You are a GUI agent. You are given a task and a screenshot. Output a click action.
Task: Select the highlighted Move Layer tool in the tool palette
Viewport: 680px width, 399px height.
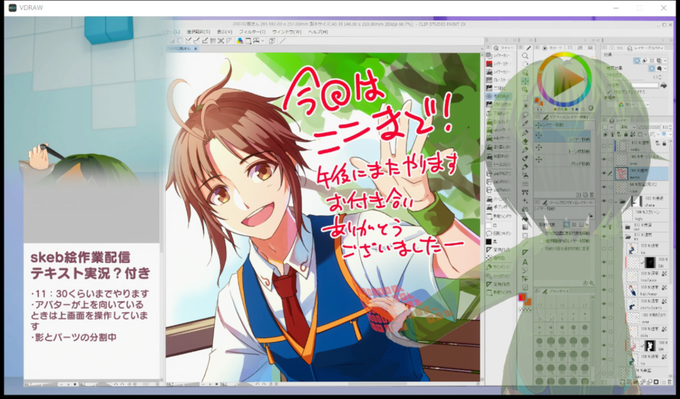point(525,81)
